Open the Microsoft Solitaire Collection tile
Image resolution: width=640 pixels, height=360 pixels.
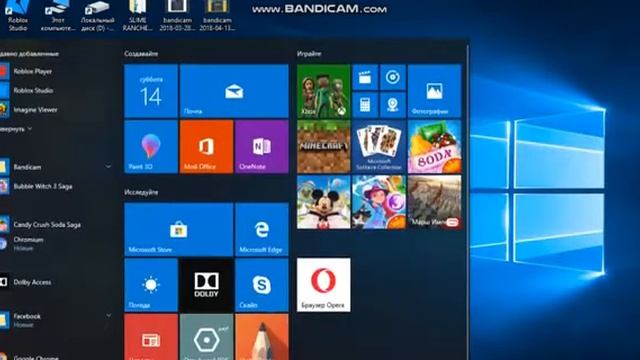(379, 147)
